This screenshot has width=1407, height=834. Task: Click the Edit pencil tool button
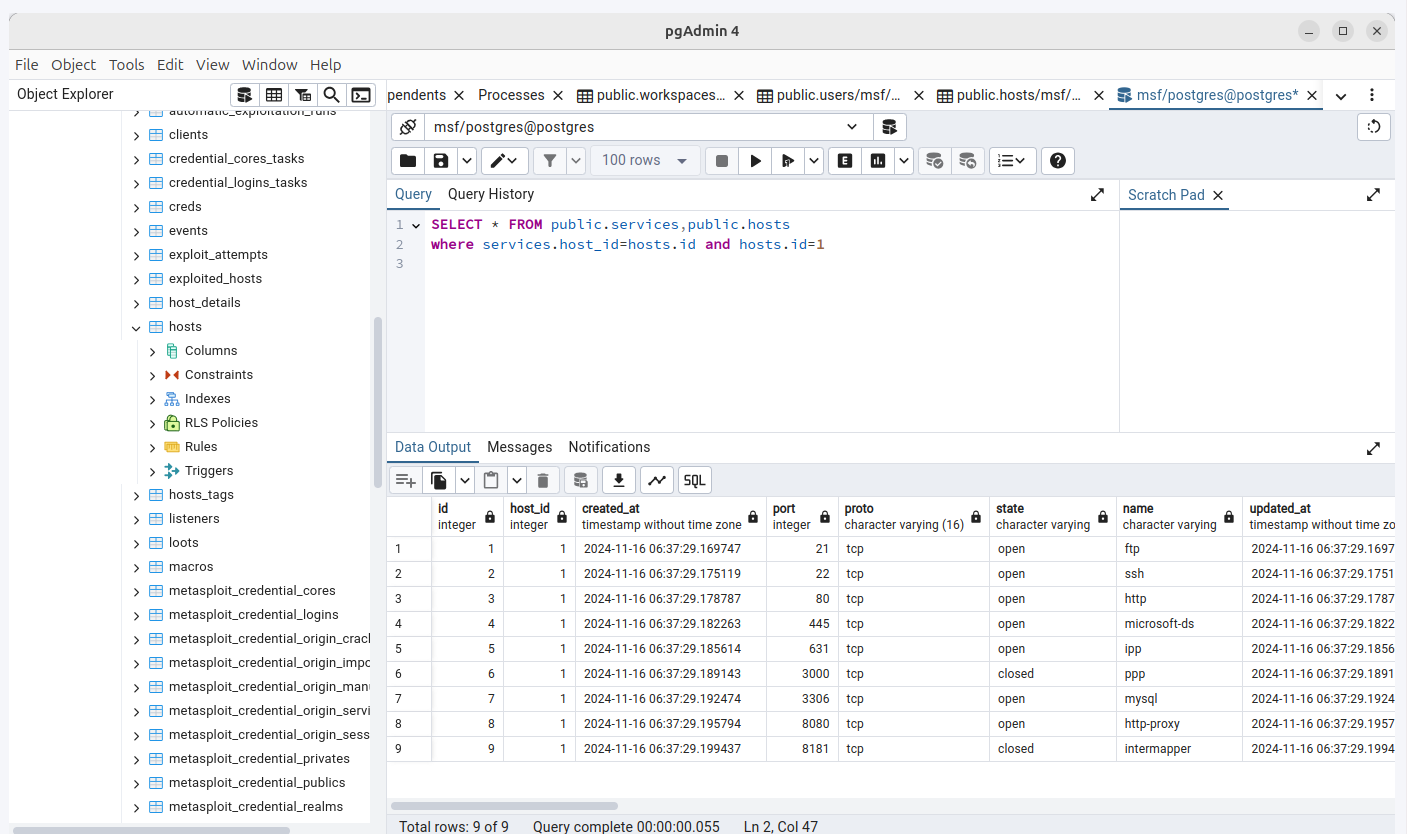pyautogui.click(x=504, y=160)
